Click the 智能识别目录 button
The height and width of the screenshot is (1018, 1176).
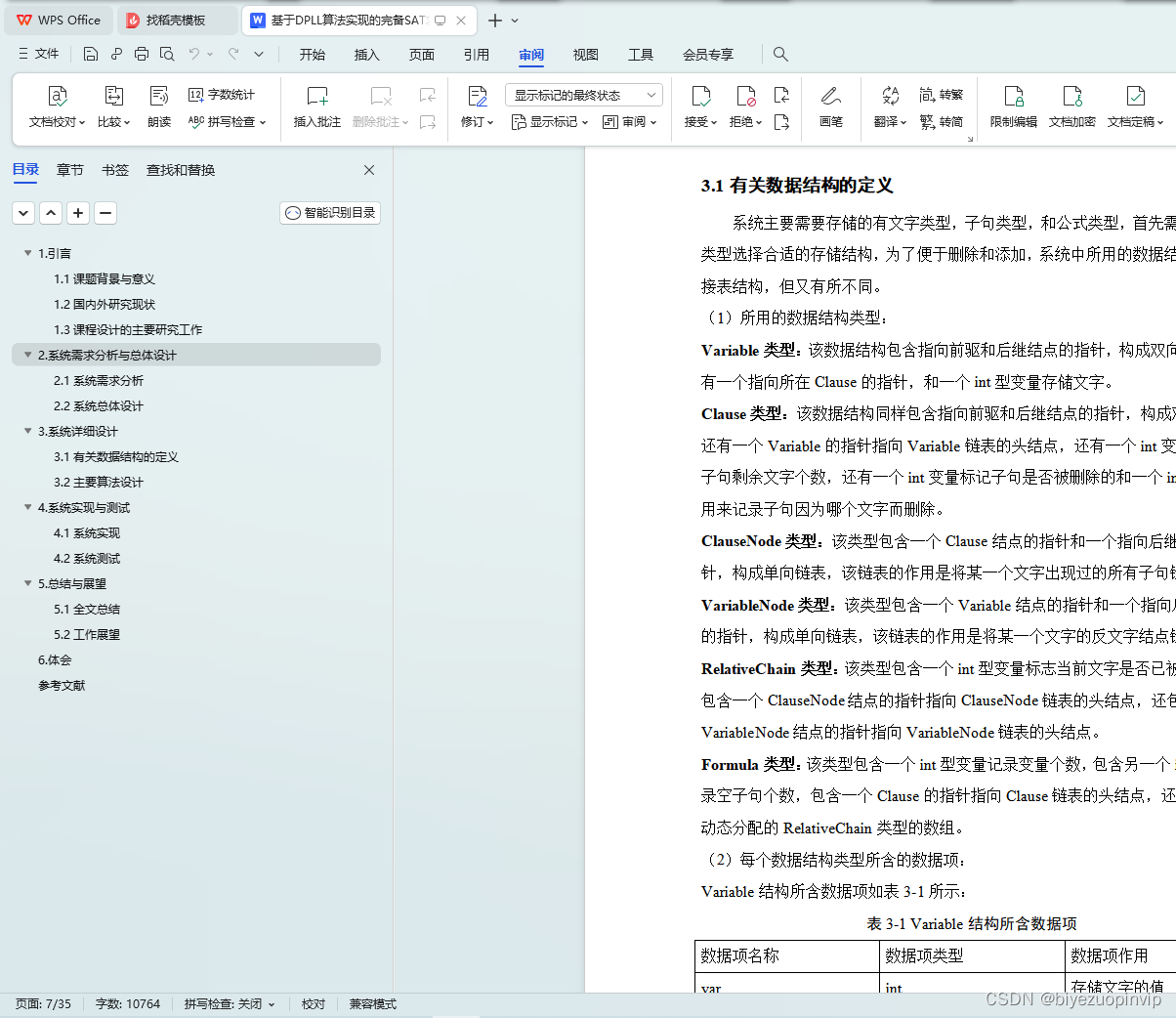pyautogui.click(x=329, y=212)
